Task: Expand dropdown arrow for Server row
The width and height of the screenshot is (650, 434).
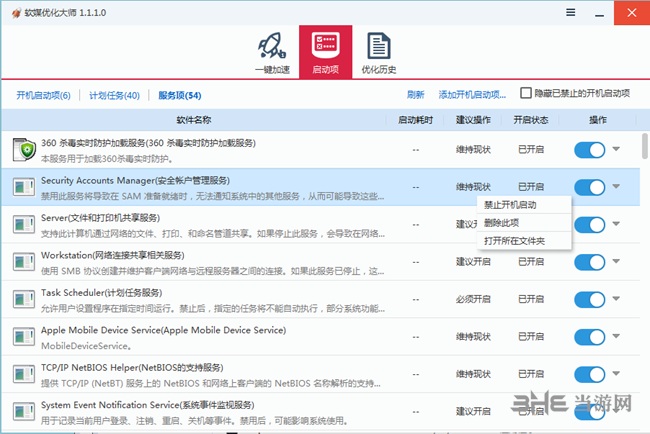Action: [616, 223]
